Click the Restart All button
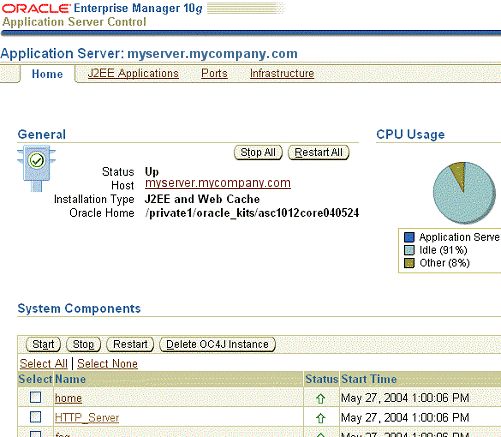This screenshot has width=501, height=437. pos(318,152)
